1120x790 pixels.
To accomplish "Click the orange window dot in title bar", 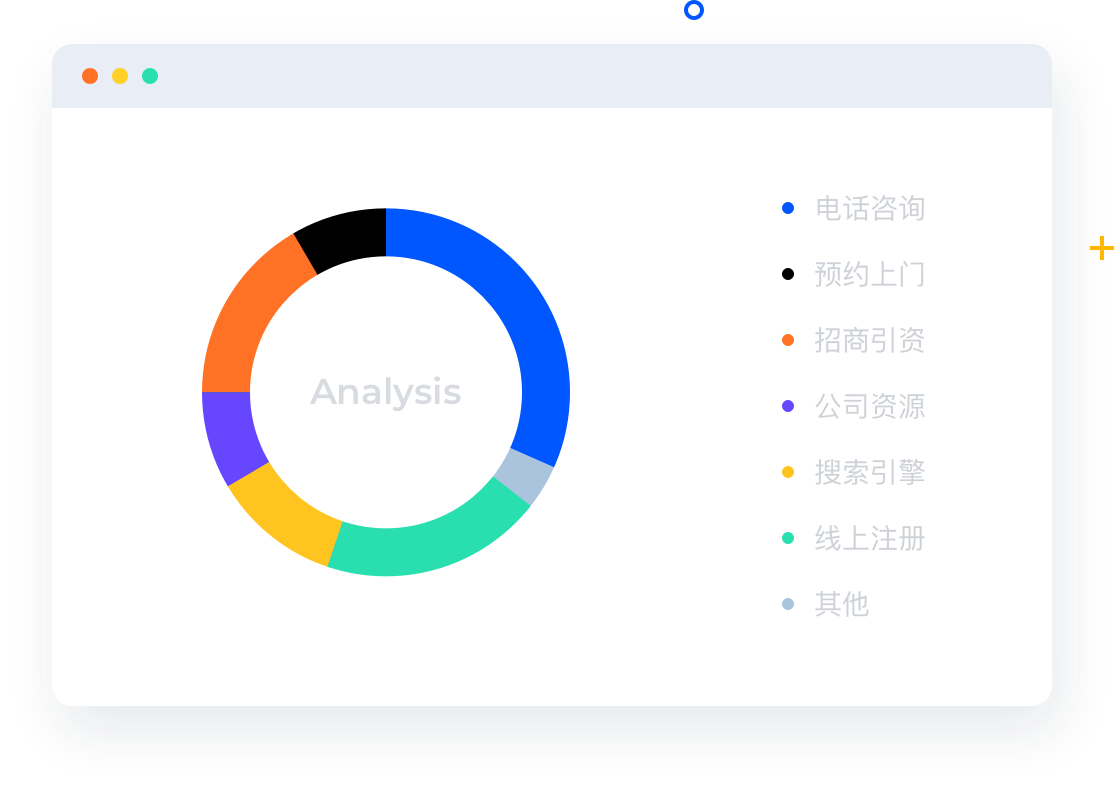I will point(90,76).
